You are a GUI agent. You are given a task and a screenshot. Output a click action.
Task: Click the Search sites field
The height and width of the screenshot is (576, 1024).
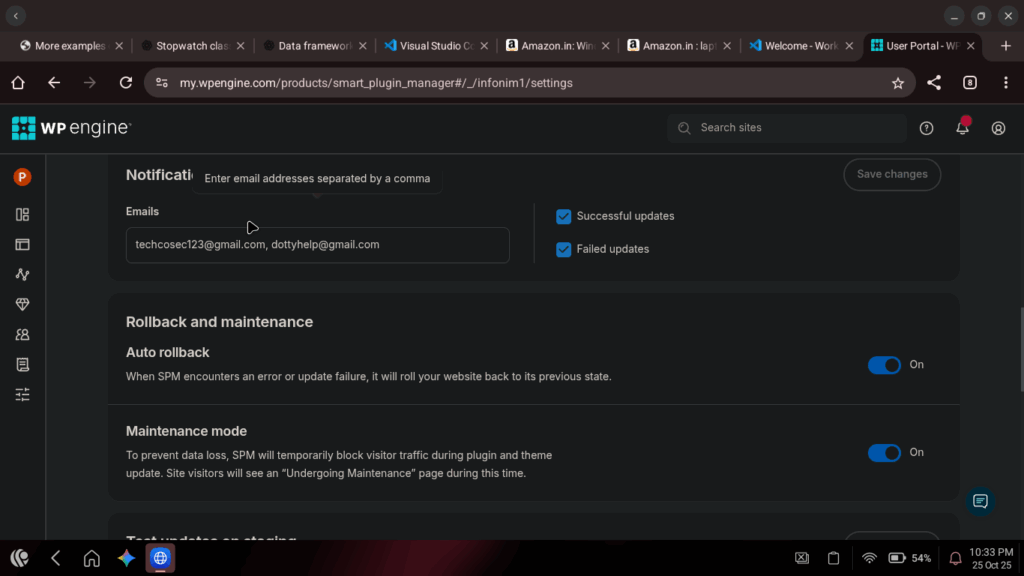(786, 128)
